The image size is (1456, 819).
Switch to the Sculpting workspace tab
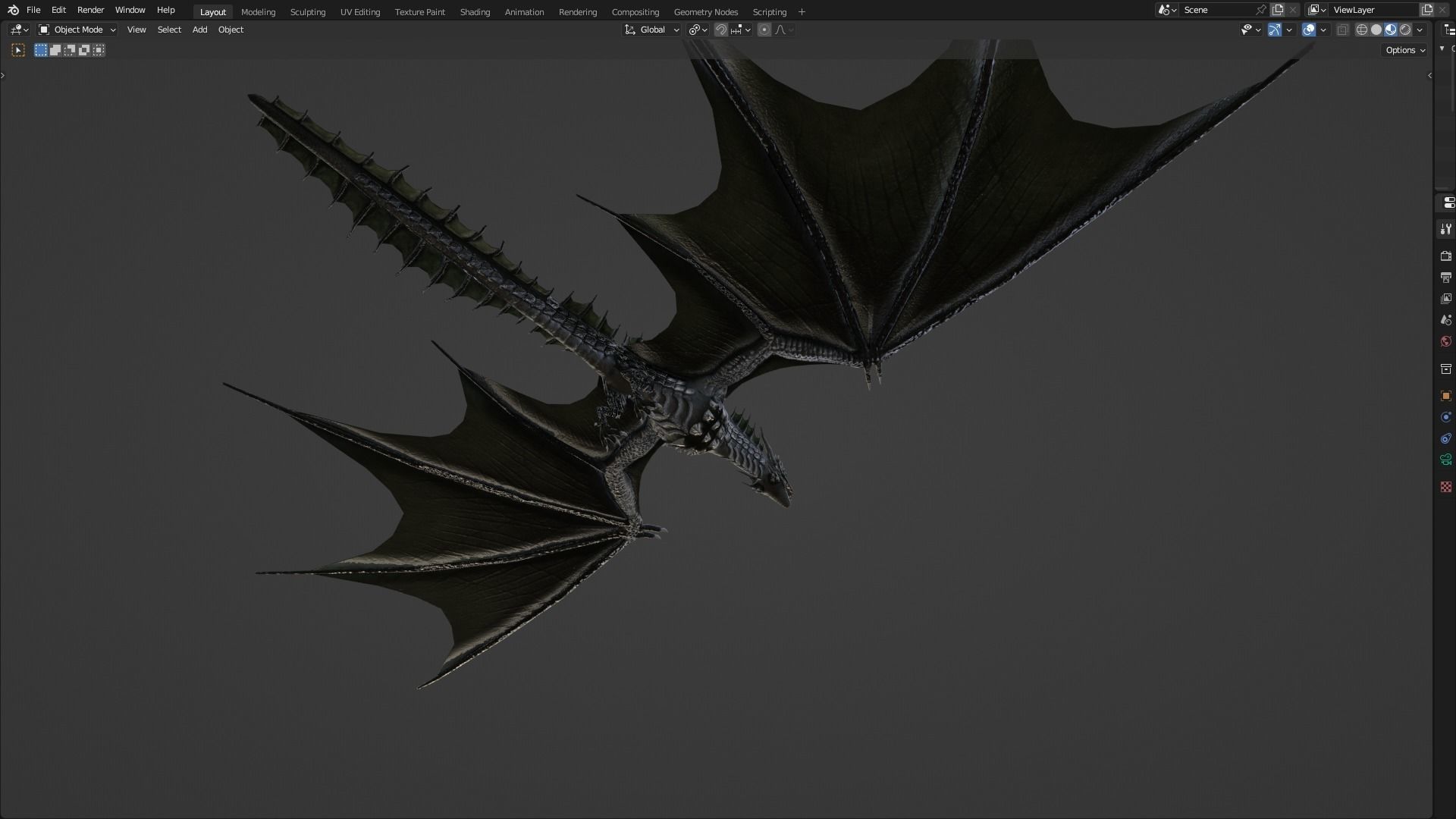307,12
